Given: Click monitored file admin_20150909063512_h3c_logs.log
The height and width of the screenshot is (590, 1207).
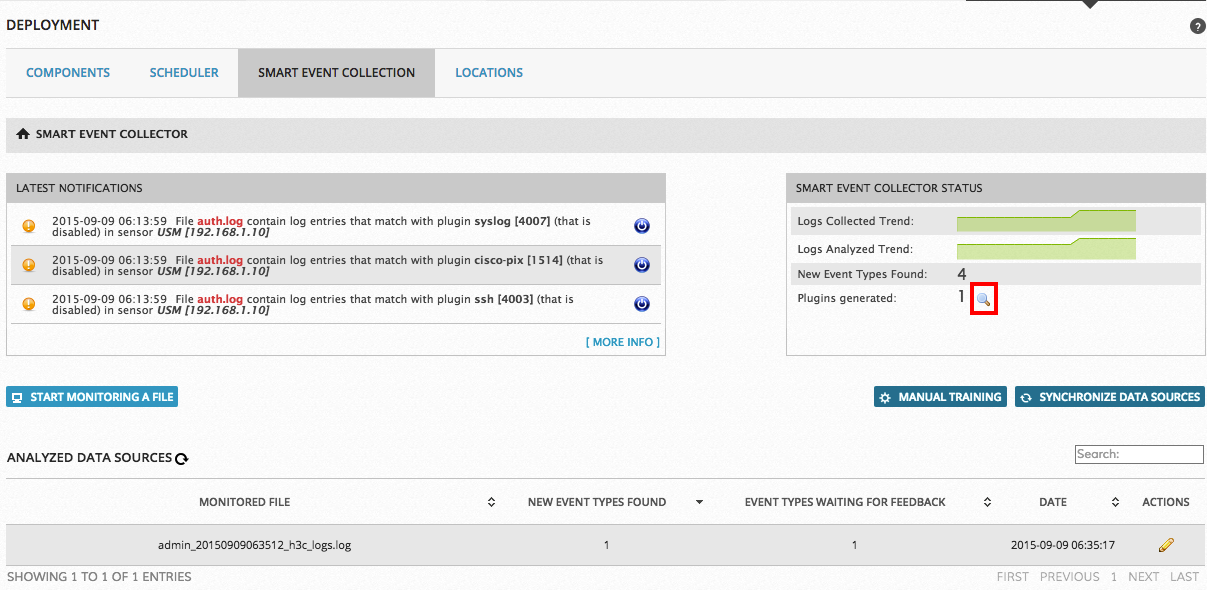Looking at the screenshot, I should pos(255,545).
